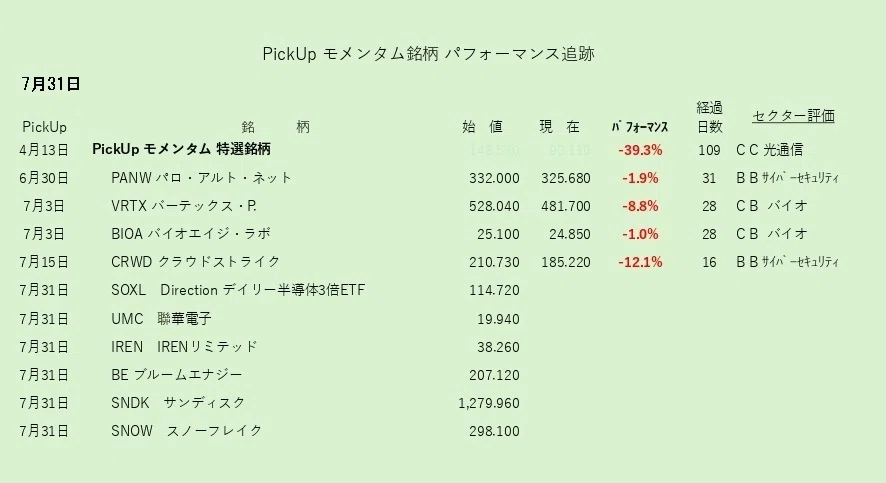886x483 pixels.
Task: Select the 経過日数 column header
Action: click(709, 117)
